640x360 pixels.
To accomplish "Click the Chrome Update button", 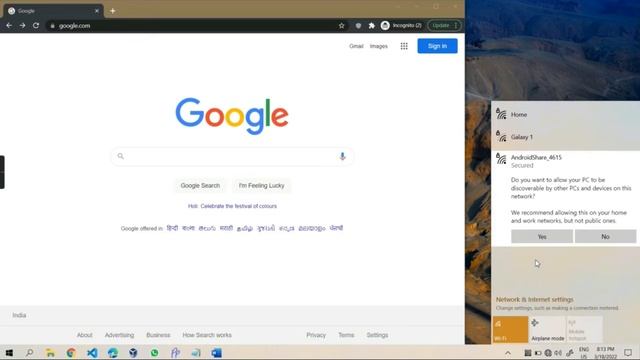I will pos(444,26).
